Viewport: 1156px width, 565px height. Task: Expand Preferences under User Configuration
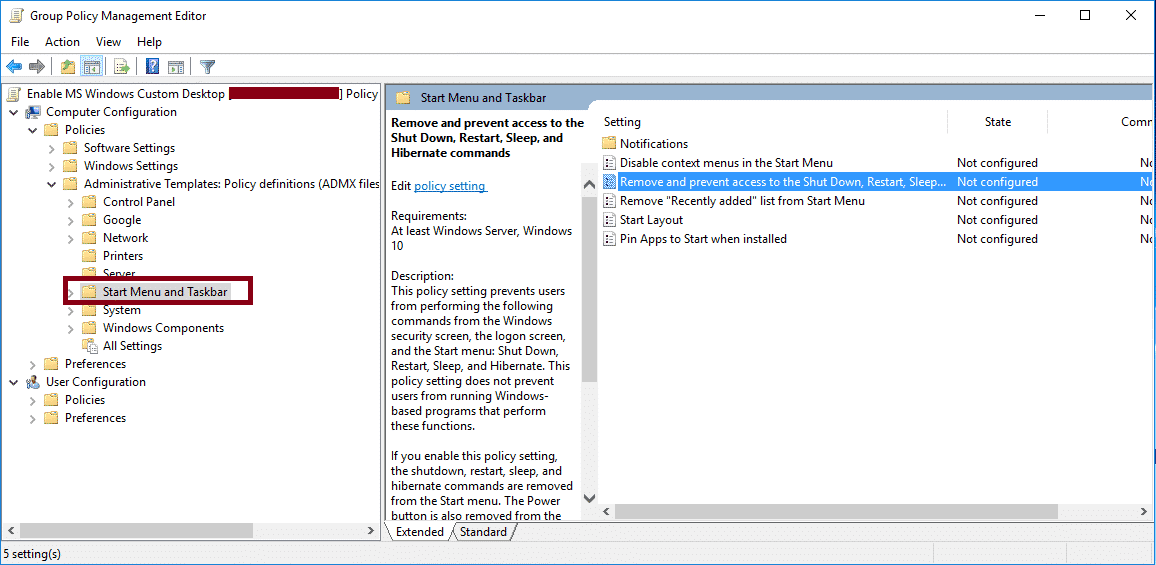click(33, 418)
